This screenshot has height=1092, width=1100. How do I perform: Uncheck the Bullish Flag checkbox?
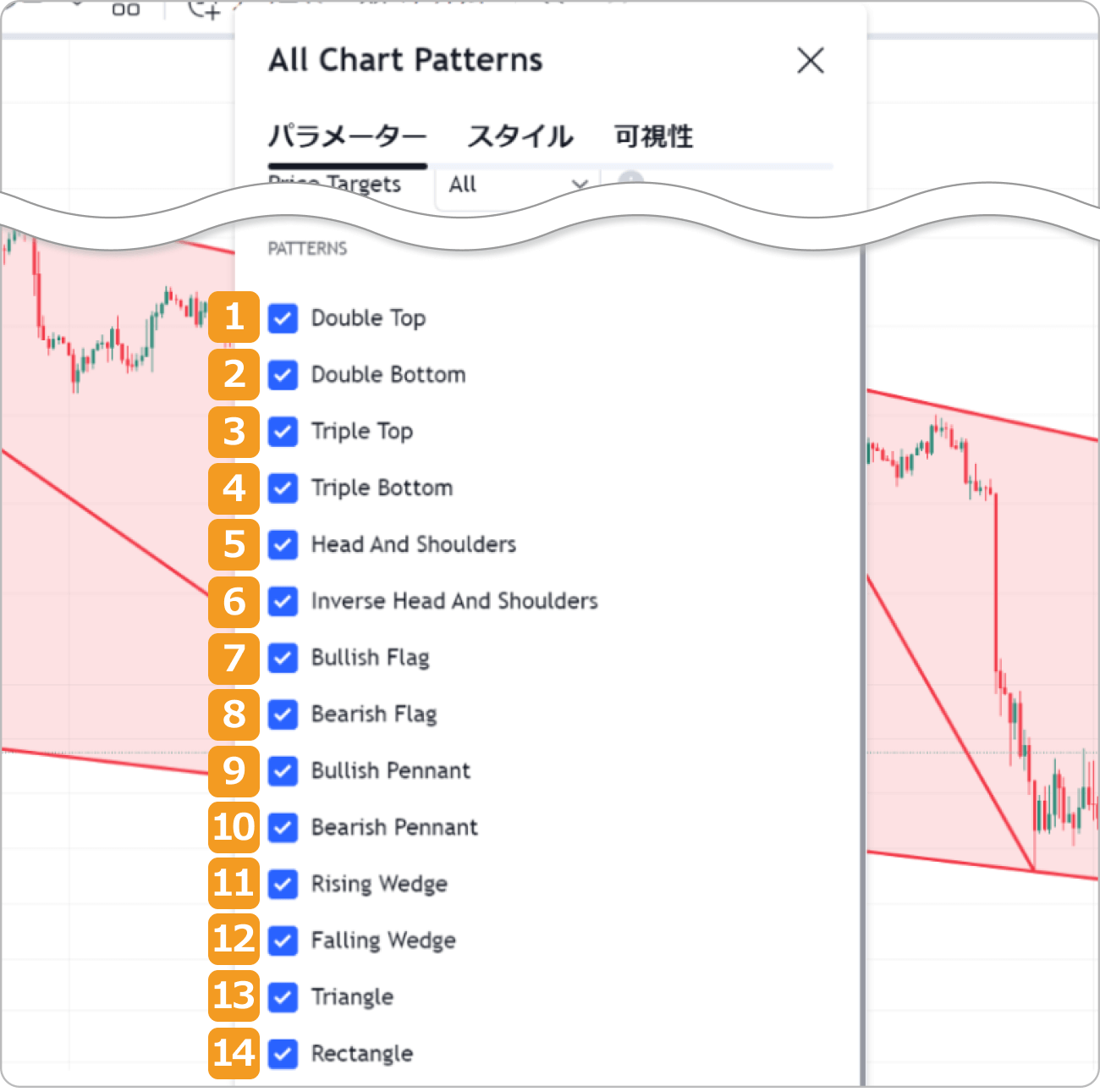[x=283, y=659]
